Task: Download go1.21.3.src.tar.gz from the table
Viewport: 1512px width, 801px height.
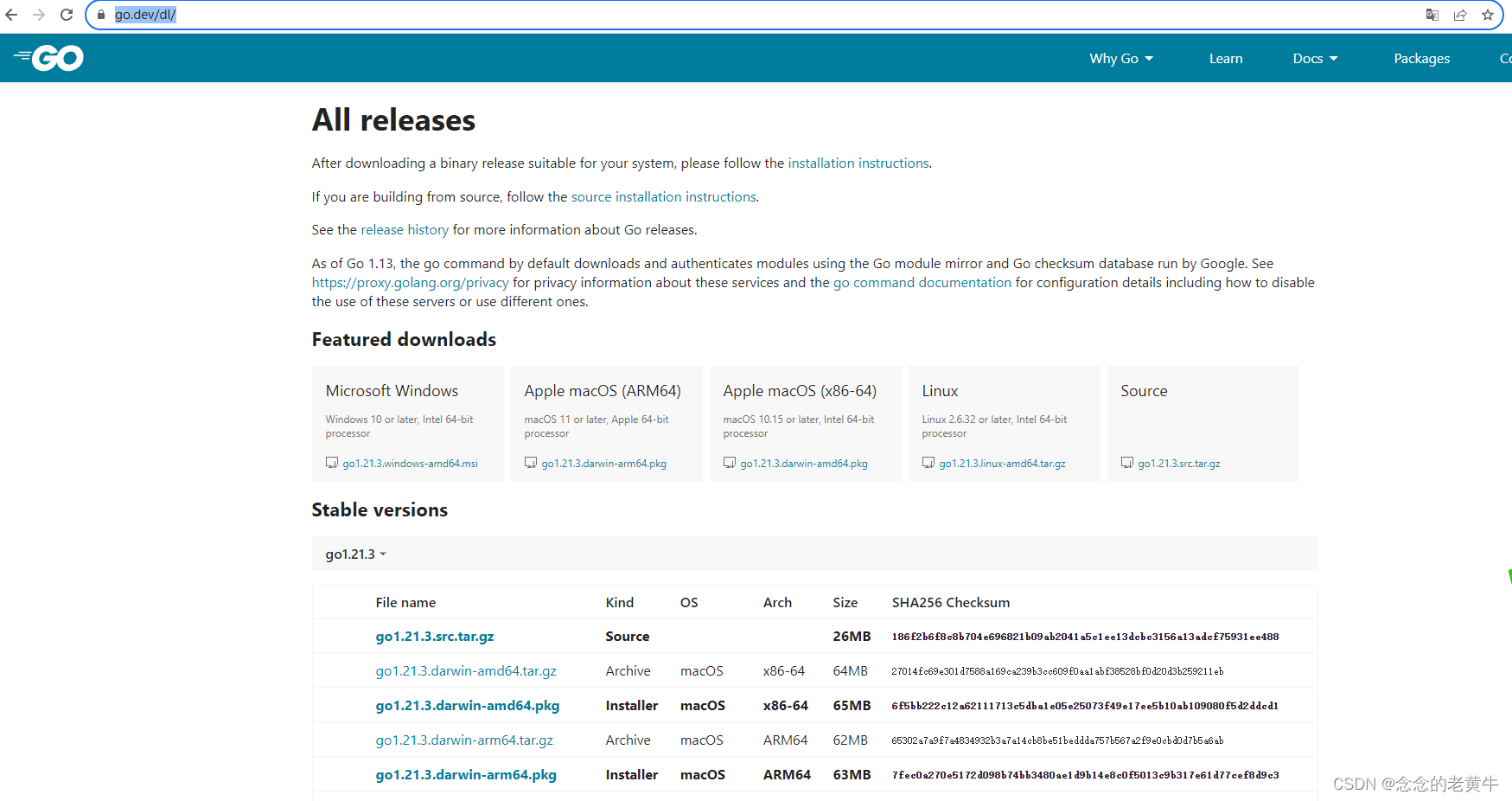Action: pyautogui.click(x=435, y=637)
